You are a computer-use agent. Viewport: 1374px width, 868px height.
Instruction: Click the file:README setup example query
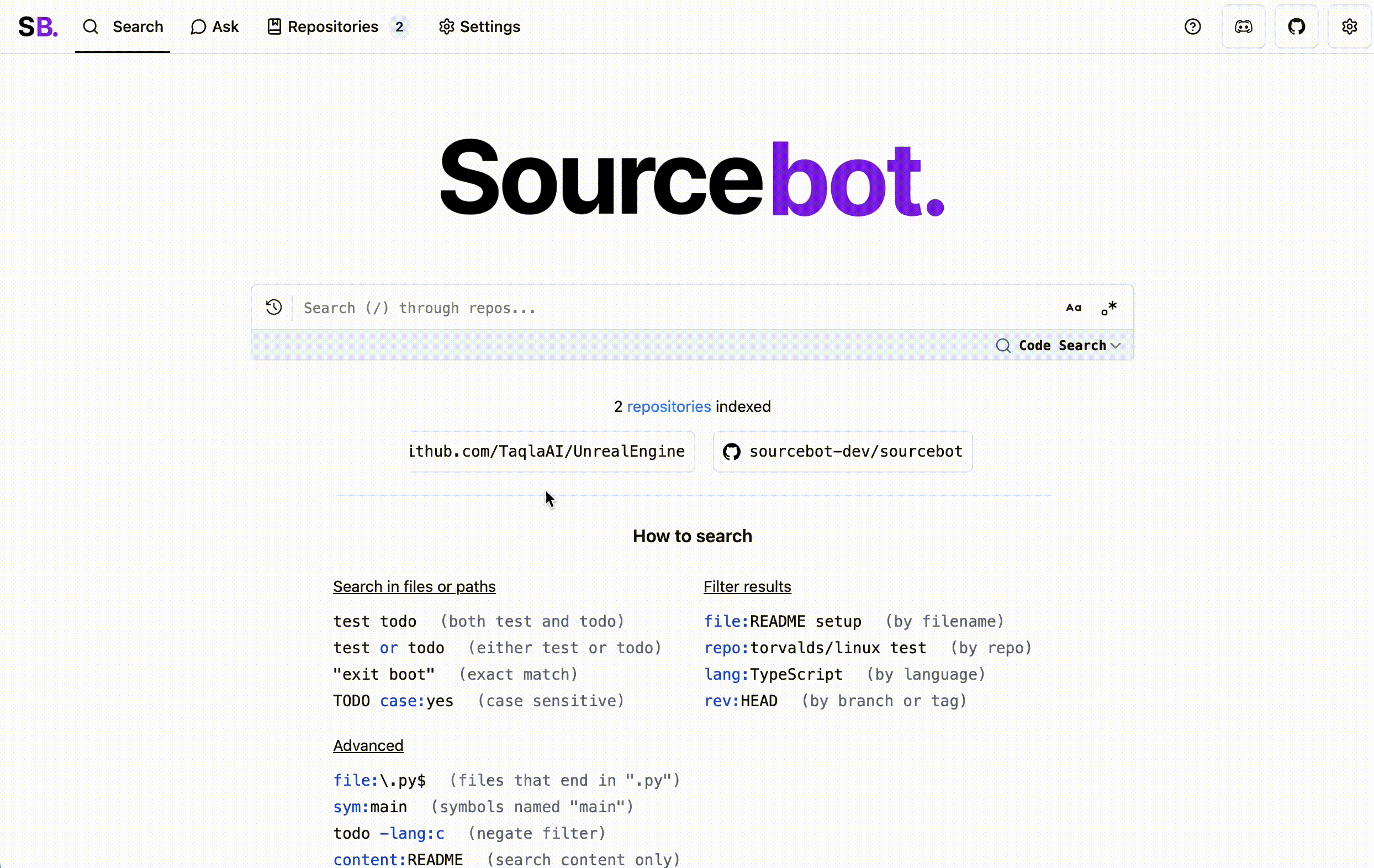(x=783, y=621)
